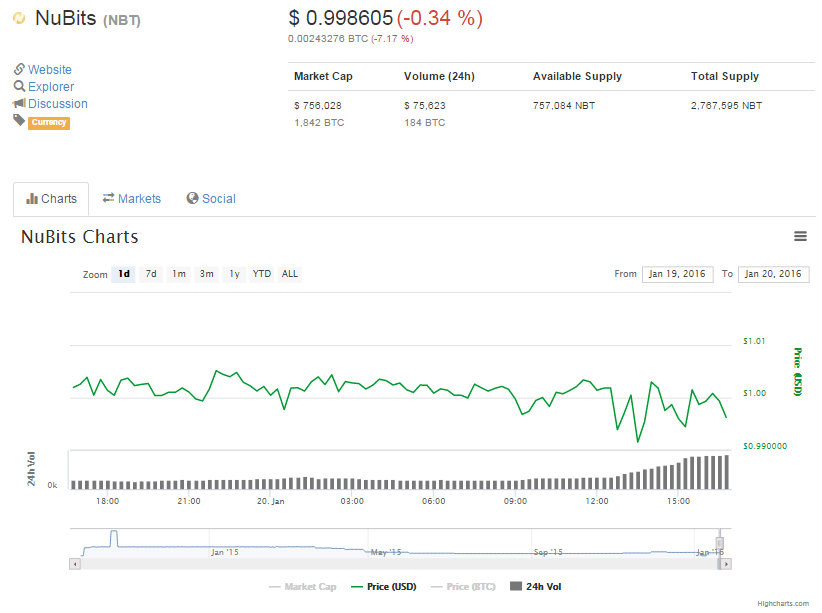This screenshot has width=822, height=613.
Task: Click the Volume (24h) column header
Action: pos(439,77)
